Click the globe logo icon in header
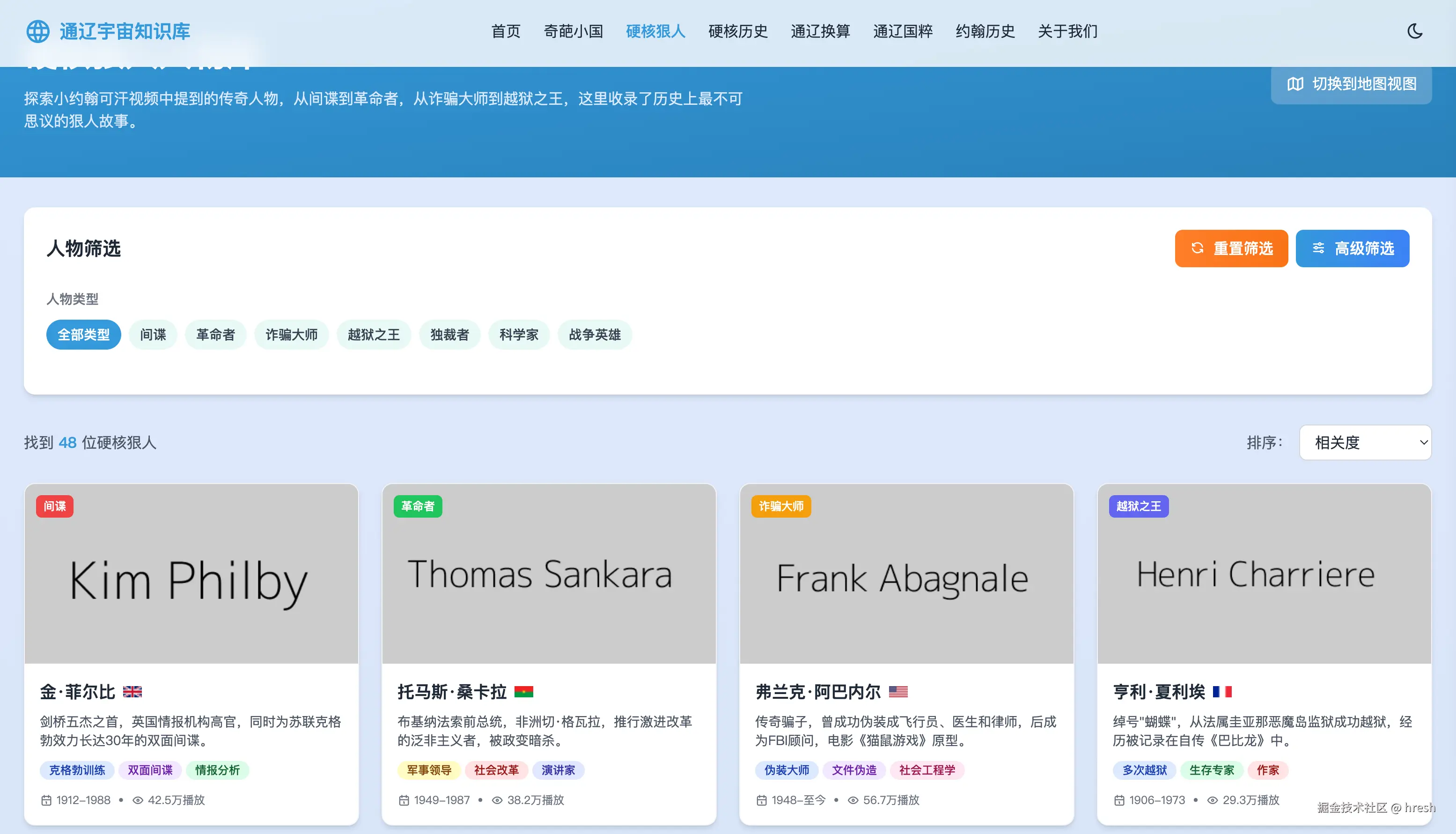 pyautogui.click(x=38, y=31)
